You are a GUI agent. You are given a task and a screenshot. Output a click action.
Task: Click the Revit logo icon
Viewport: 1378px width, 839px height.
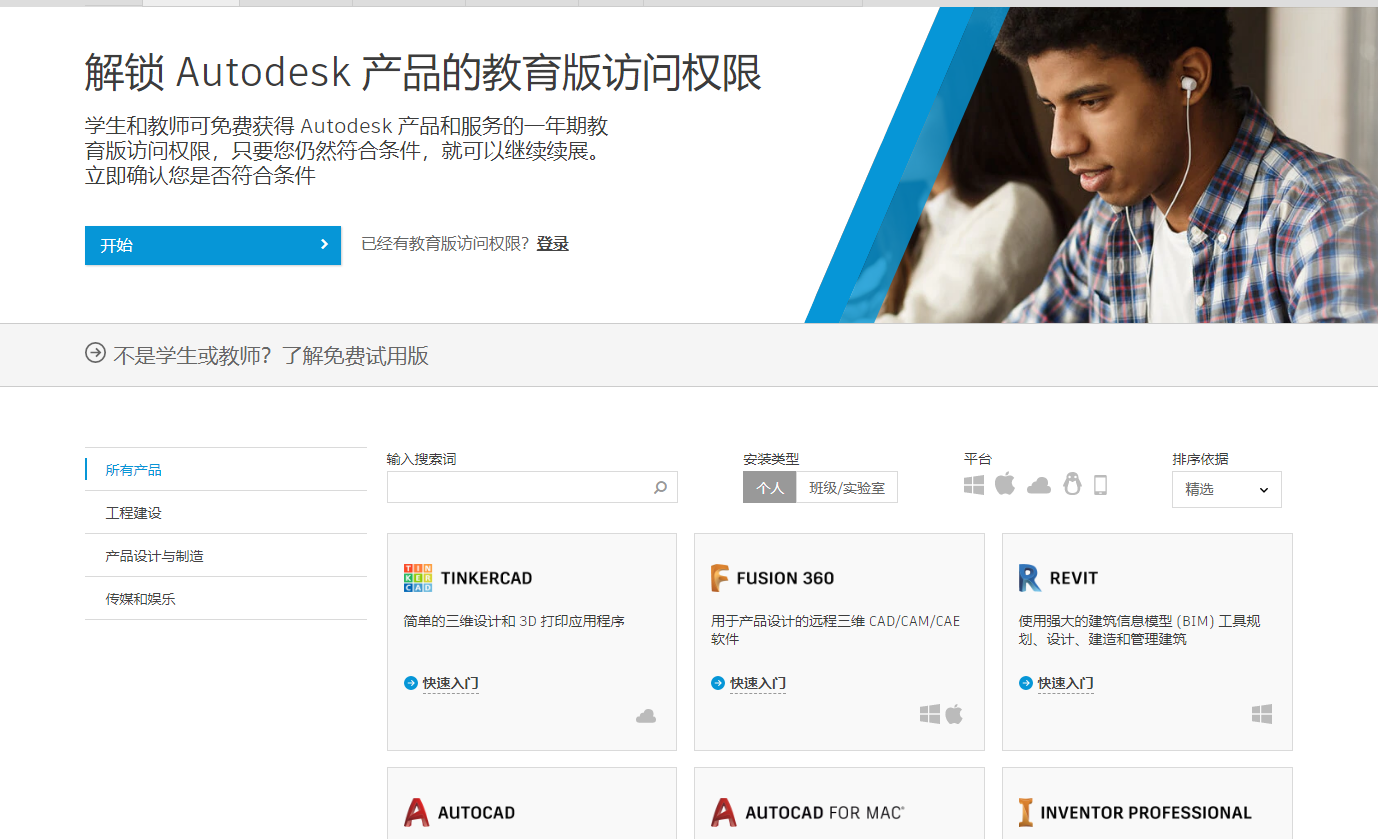click(1029, 578)
